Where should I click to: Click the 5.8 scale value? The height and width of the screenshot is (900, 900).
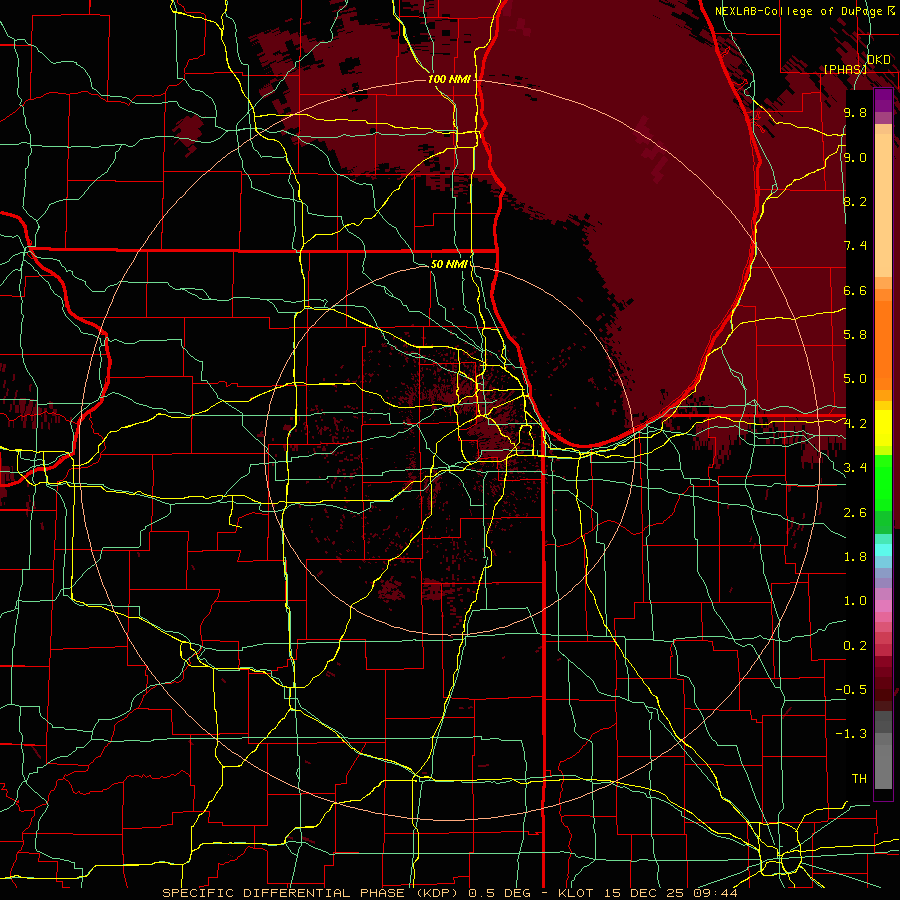[855, 335]
